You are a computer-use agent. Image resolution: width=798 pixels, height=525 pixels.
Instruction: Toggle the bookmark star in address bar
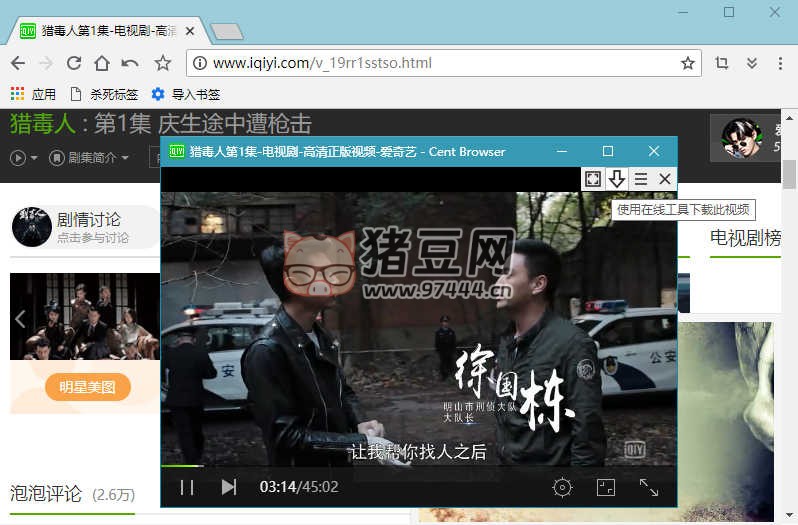pos(688,63)
